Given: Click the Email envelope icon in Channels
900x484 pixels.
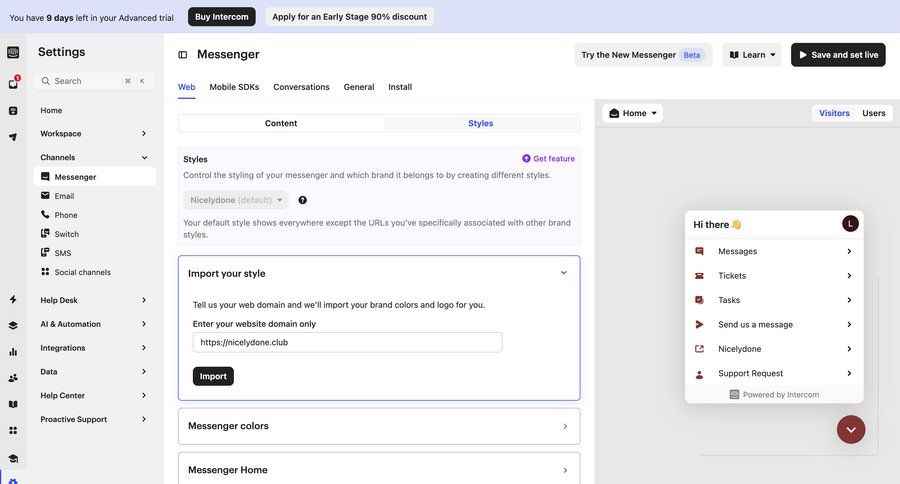Looking at the screenshot, I should pos(45,195).
